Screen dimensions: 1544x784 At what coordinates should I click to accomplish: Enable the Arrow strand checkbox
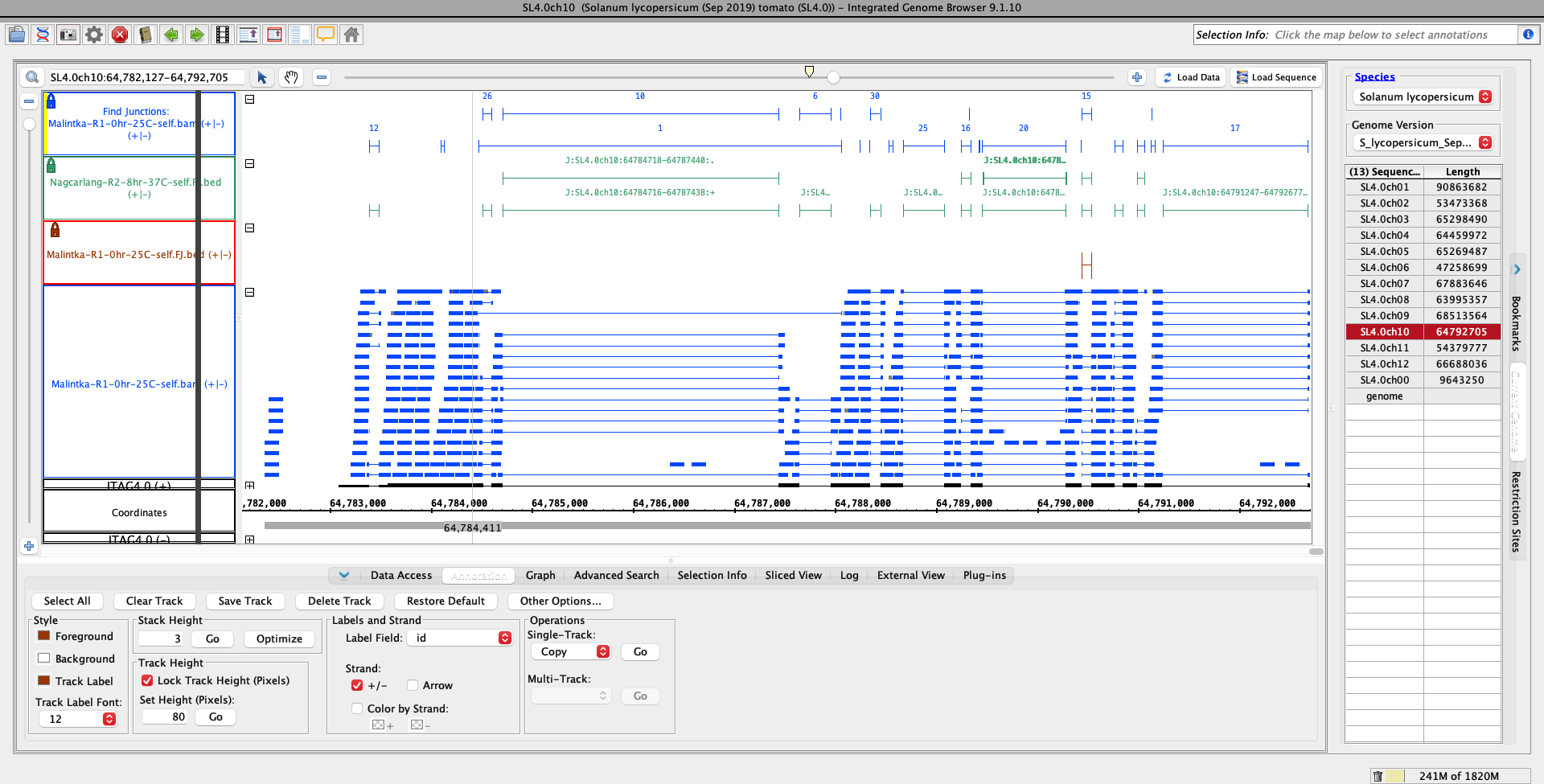pyautogui.click(x=413, y=685)
